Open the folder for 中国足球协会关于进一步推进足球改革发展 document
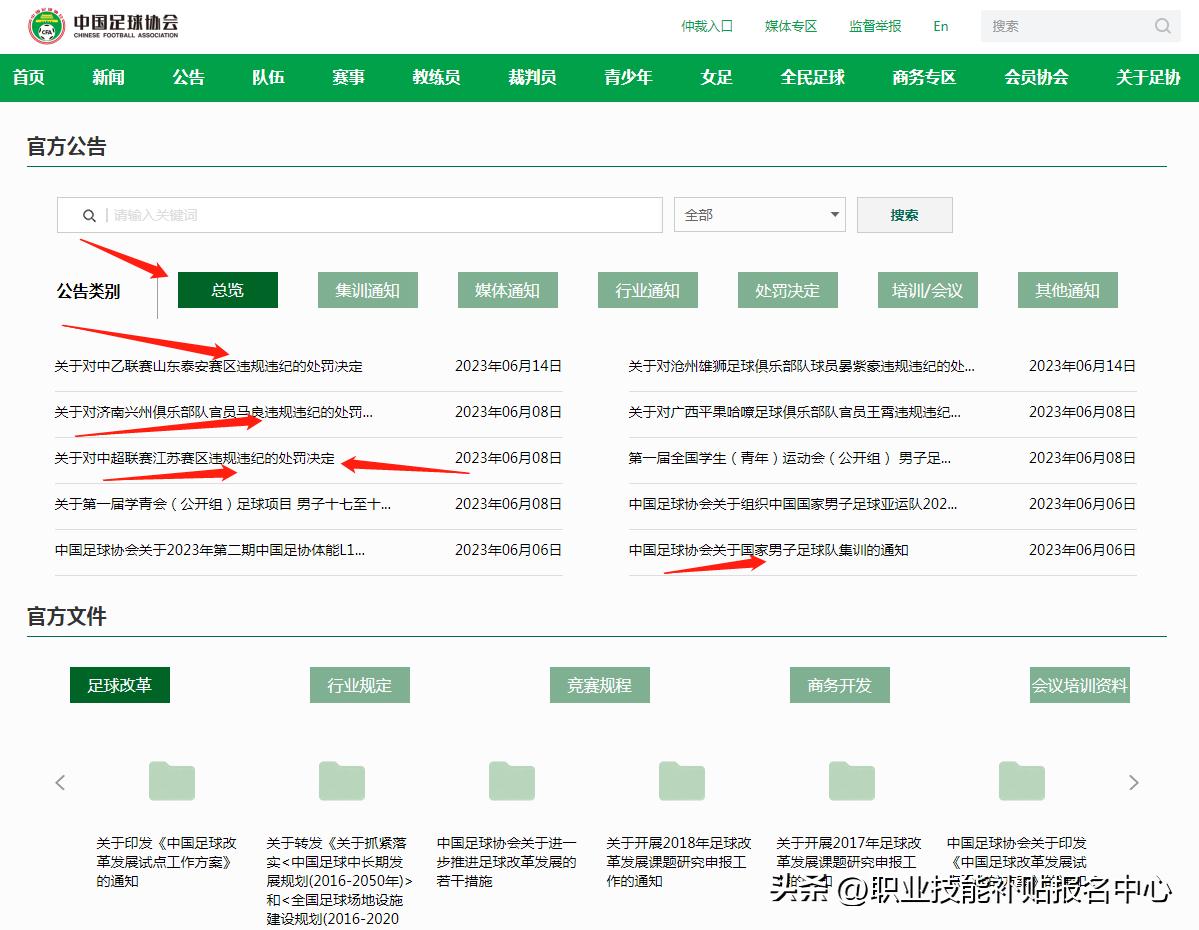 511,782
